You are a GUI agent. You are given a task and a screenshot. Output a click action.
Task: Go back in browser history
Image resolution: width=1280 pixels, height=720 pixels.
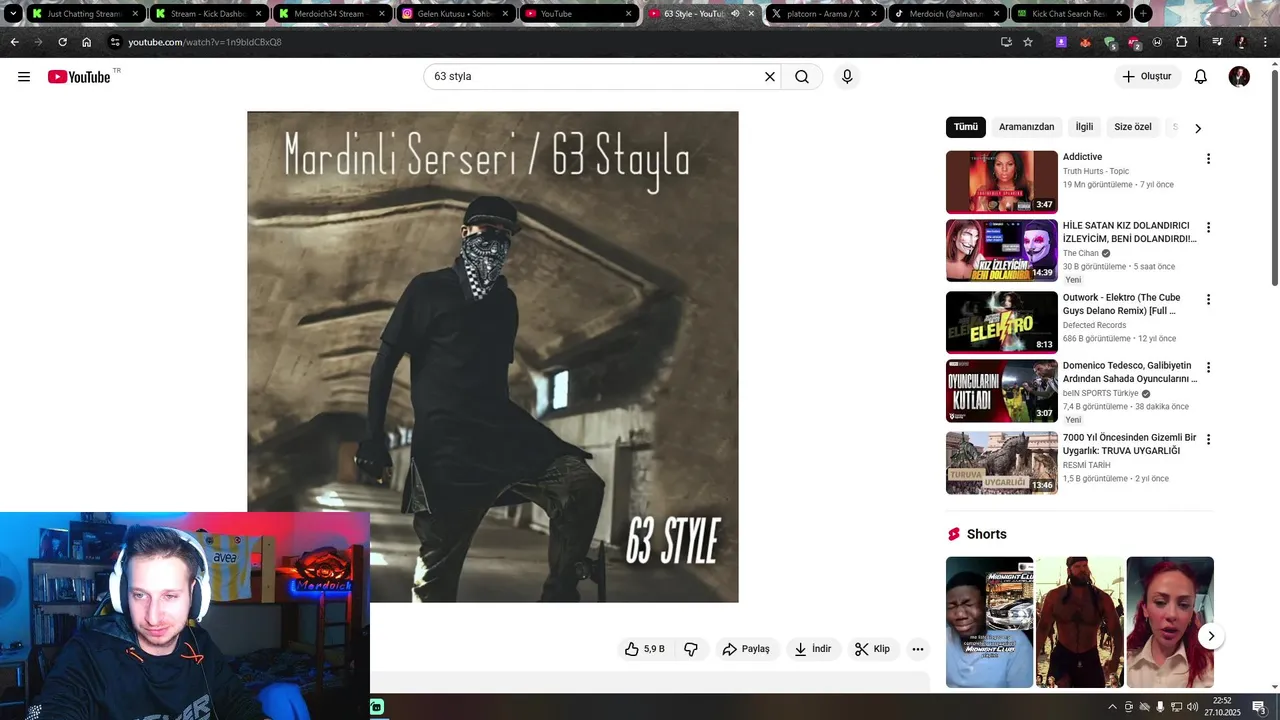pyautogui.click(x=14, y=42)
